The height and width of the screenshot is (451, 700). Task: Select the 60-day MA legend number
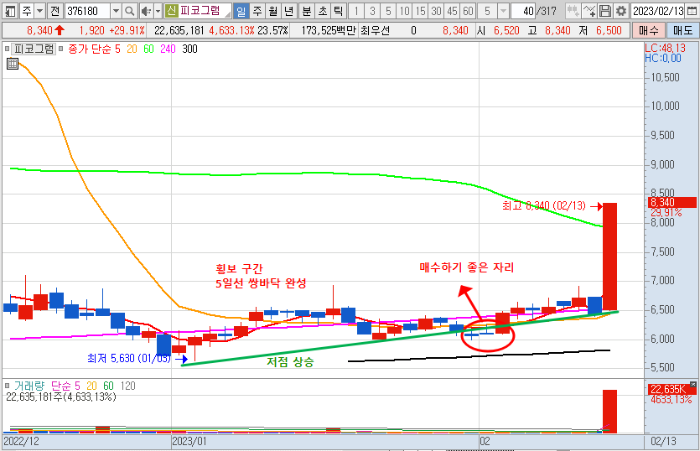149,49
